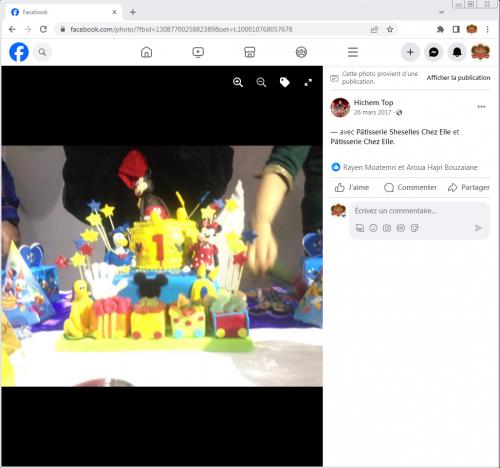Click the J'aime button
This screenshot has width=500, height=468.
[x=352, y=188]
